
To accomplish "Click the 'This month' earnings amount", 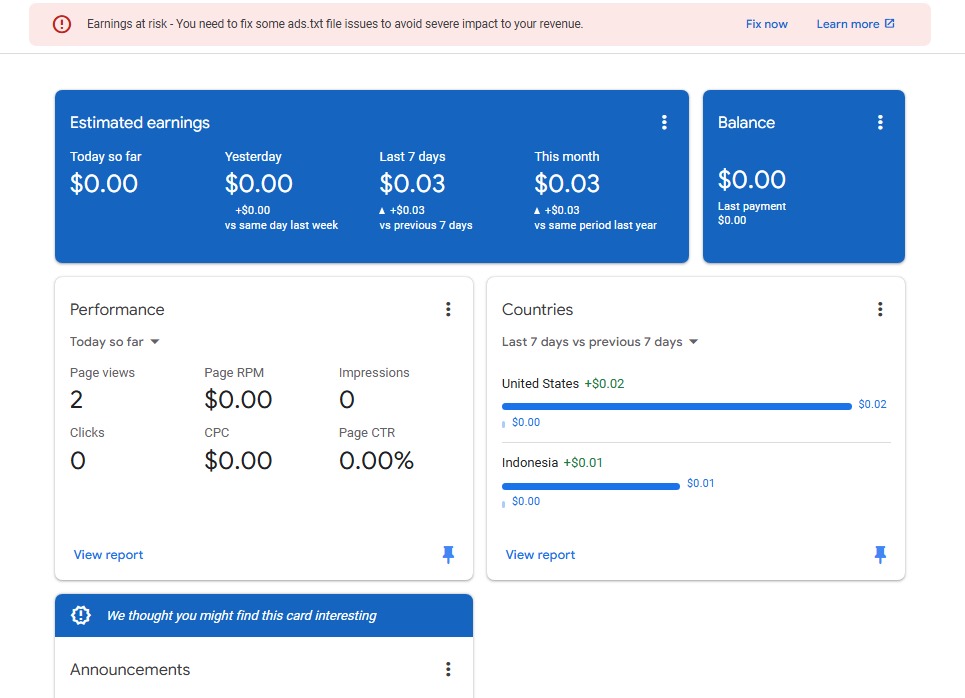I will tap(567, 184).
